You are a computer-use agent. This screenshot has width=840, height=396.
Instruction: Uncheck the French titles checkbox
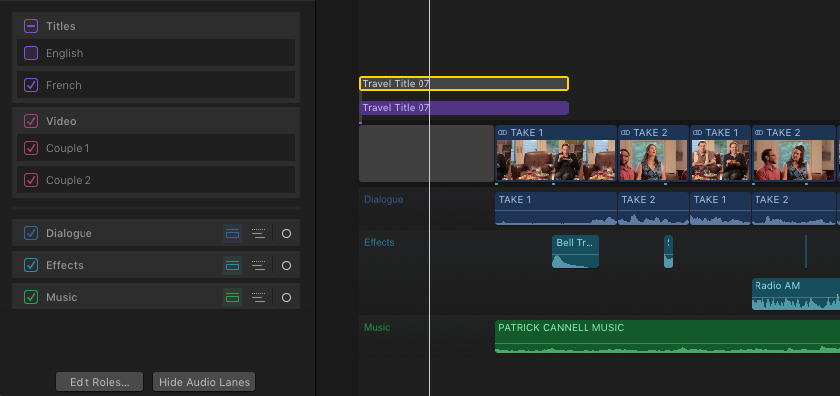coord(31,85)
